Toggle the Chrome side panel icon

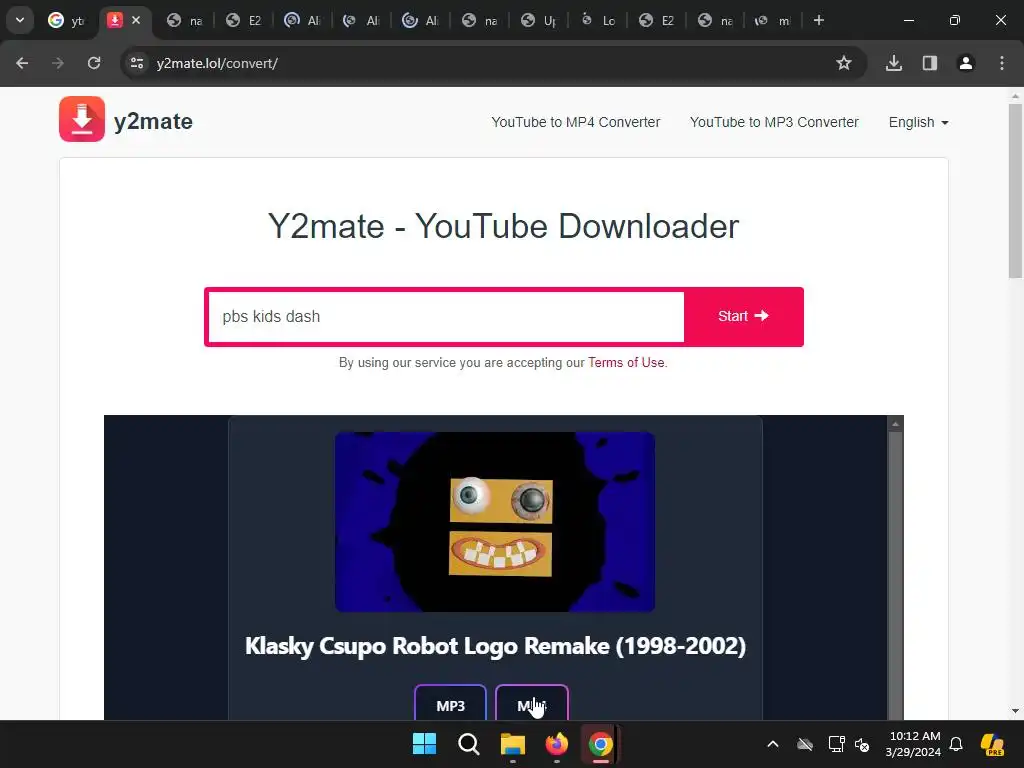point(929,63)
